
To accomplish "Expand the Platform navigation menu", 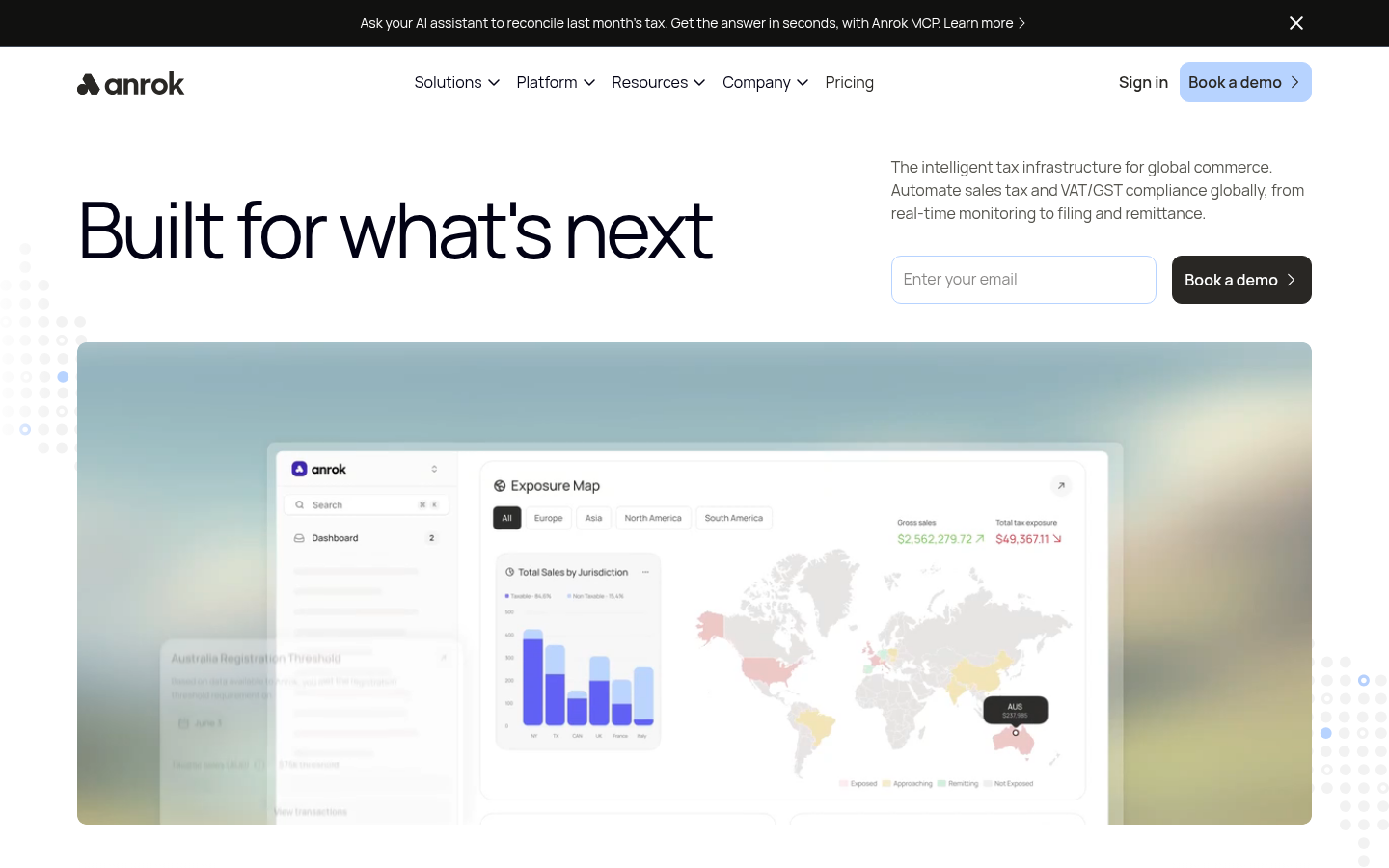I will [556, 82].
